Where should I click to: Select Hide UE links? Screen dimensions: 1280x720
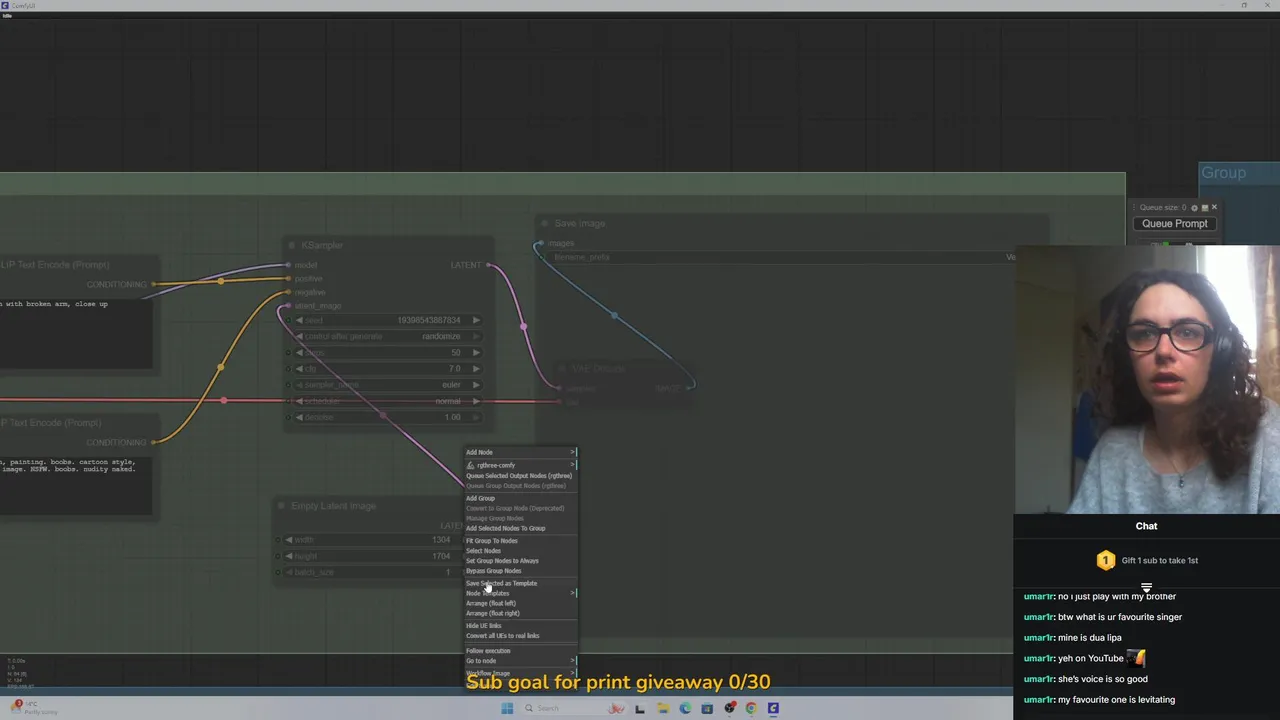(x=521, y=626)
